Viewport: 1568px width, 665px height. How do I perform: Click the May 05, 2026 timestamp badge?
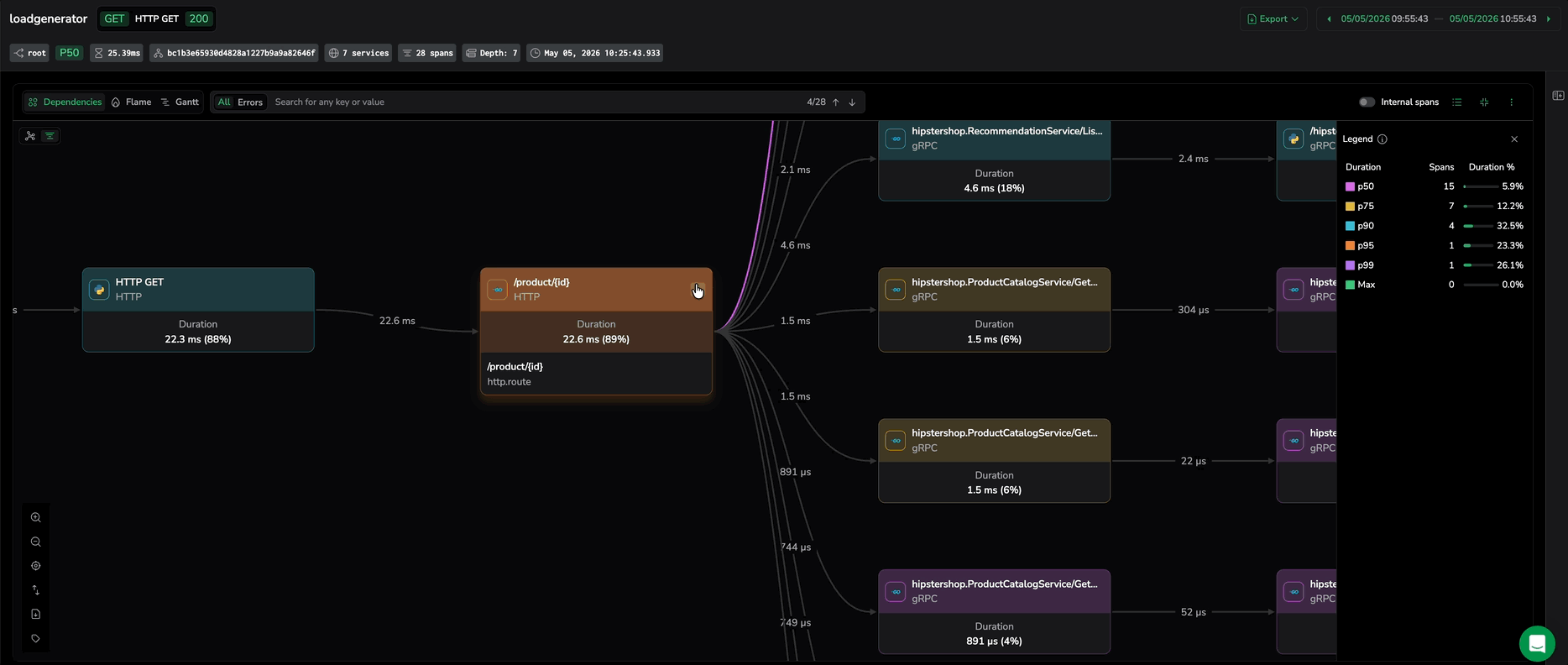pyautogui.click(x=595, y=53)
